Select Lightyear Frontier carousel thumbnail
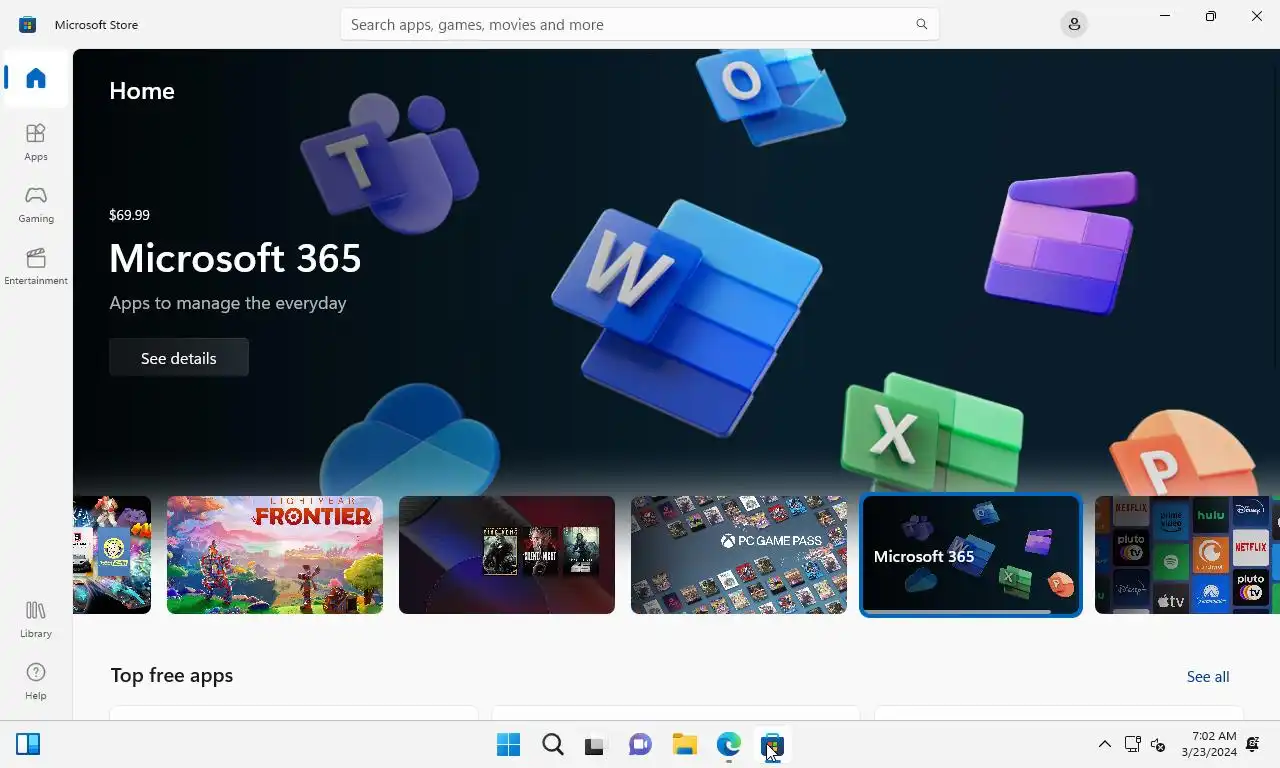Viewport: 1280px width, 768px height. (x=275, y=555)
